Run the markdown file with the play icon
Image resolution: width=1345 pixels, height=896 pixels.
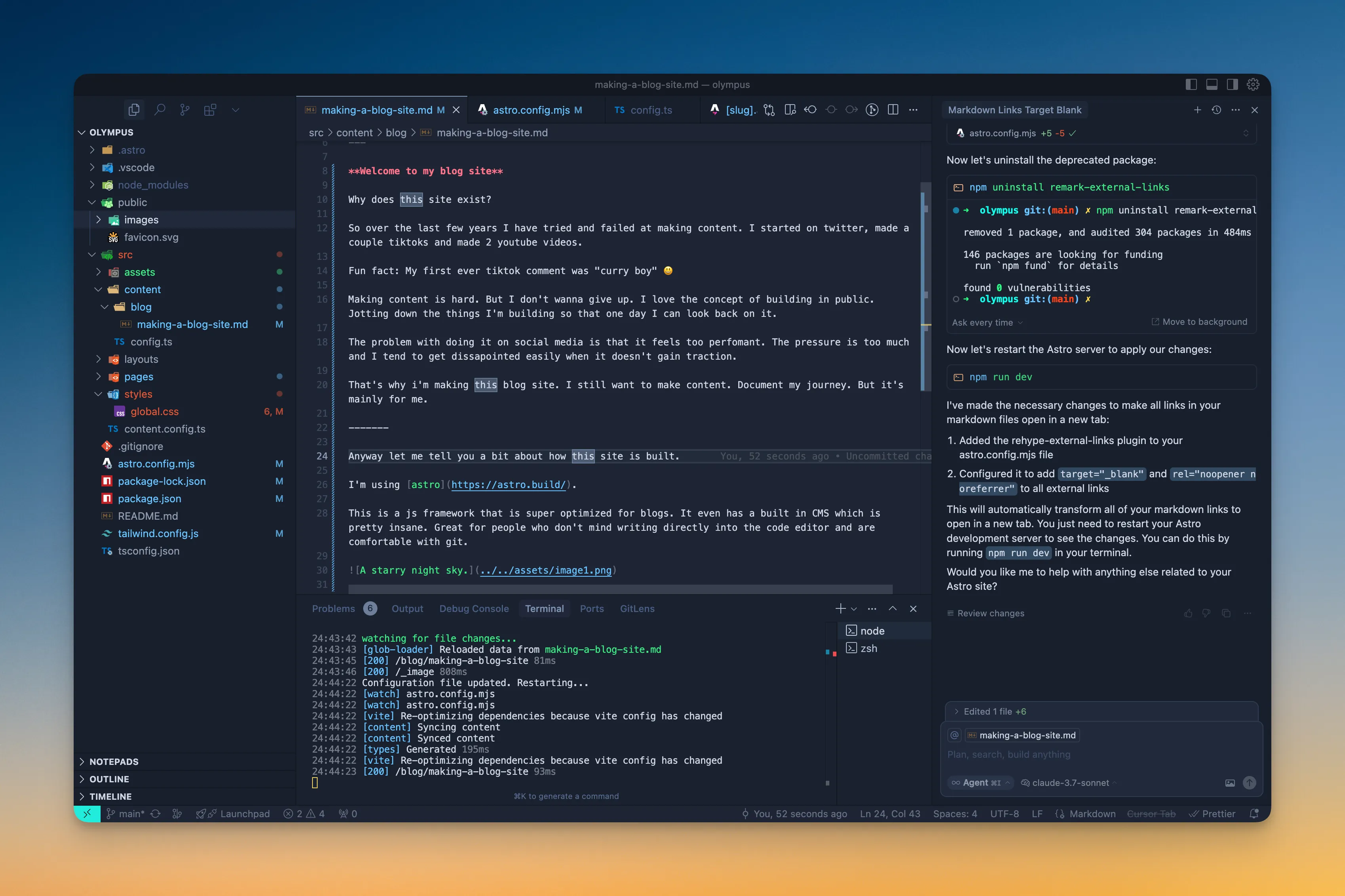[x=873, y=110]
